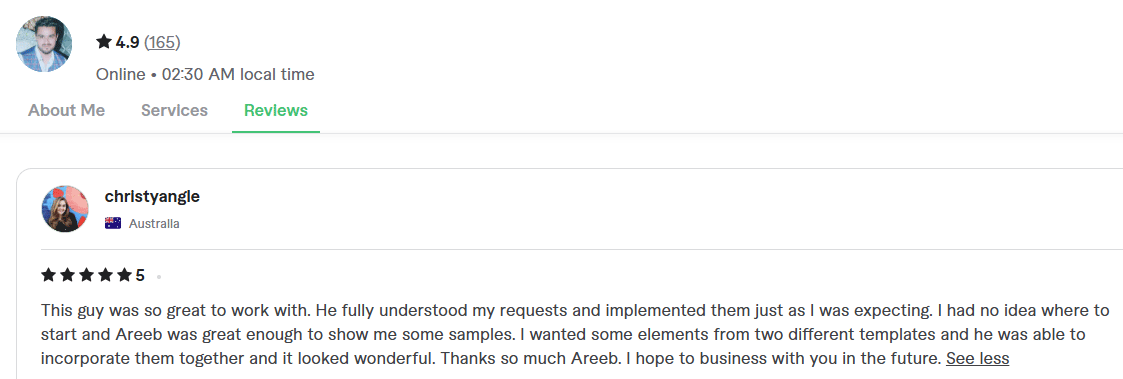
Task: Click the third star of the review rating
Action: 87,275
